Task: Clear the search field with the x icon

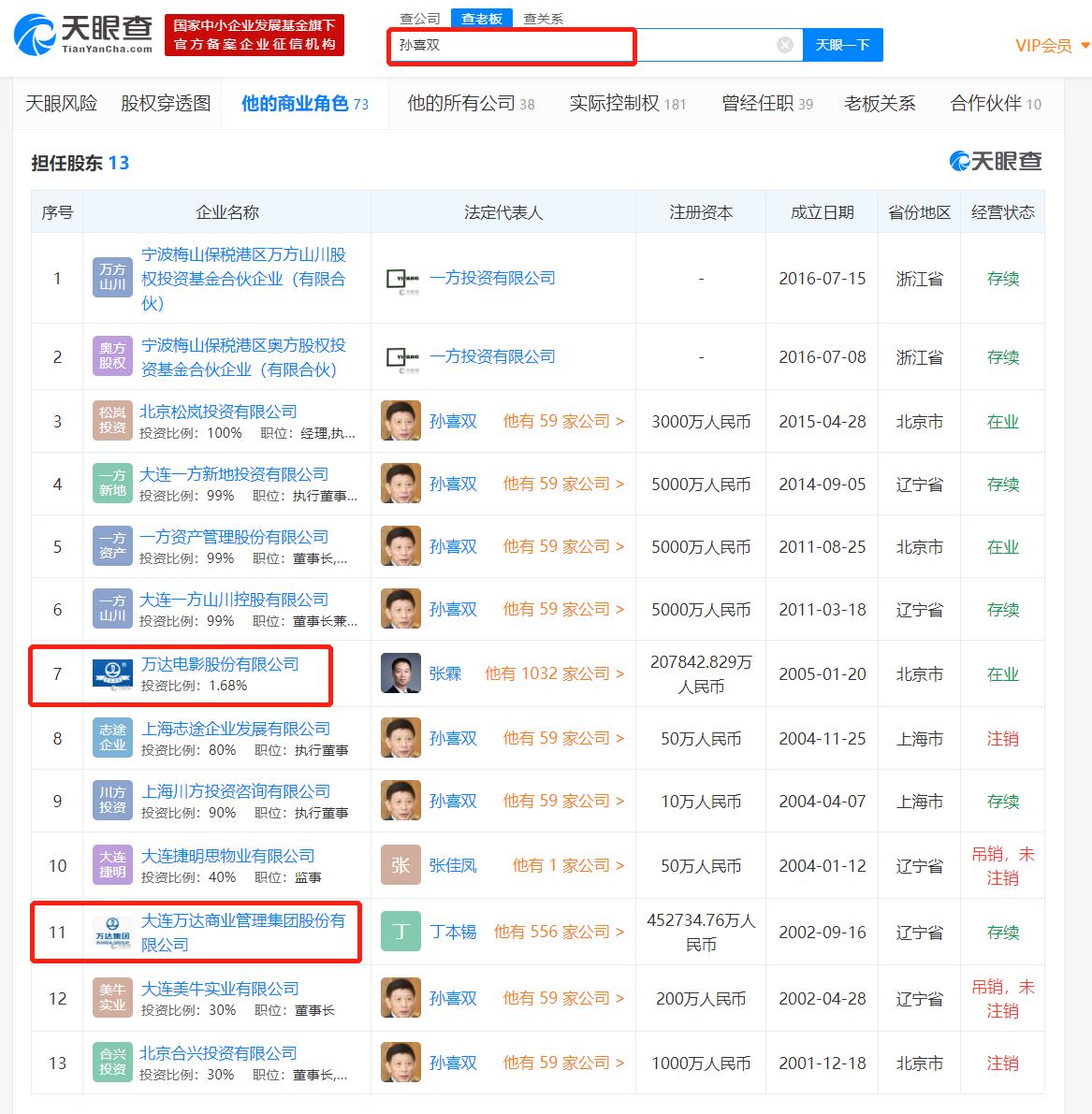Action: click(x=784, y=44)
